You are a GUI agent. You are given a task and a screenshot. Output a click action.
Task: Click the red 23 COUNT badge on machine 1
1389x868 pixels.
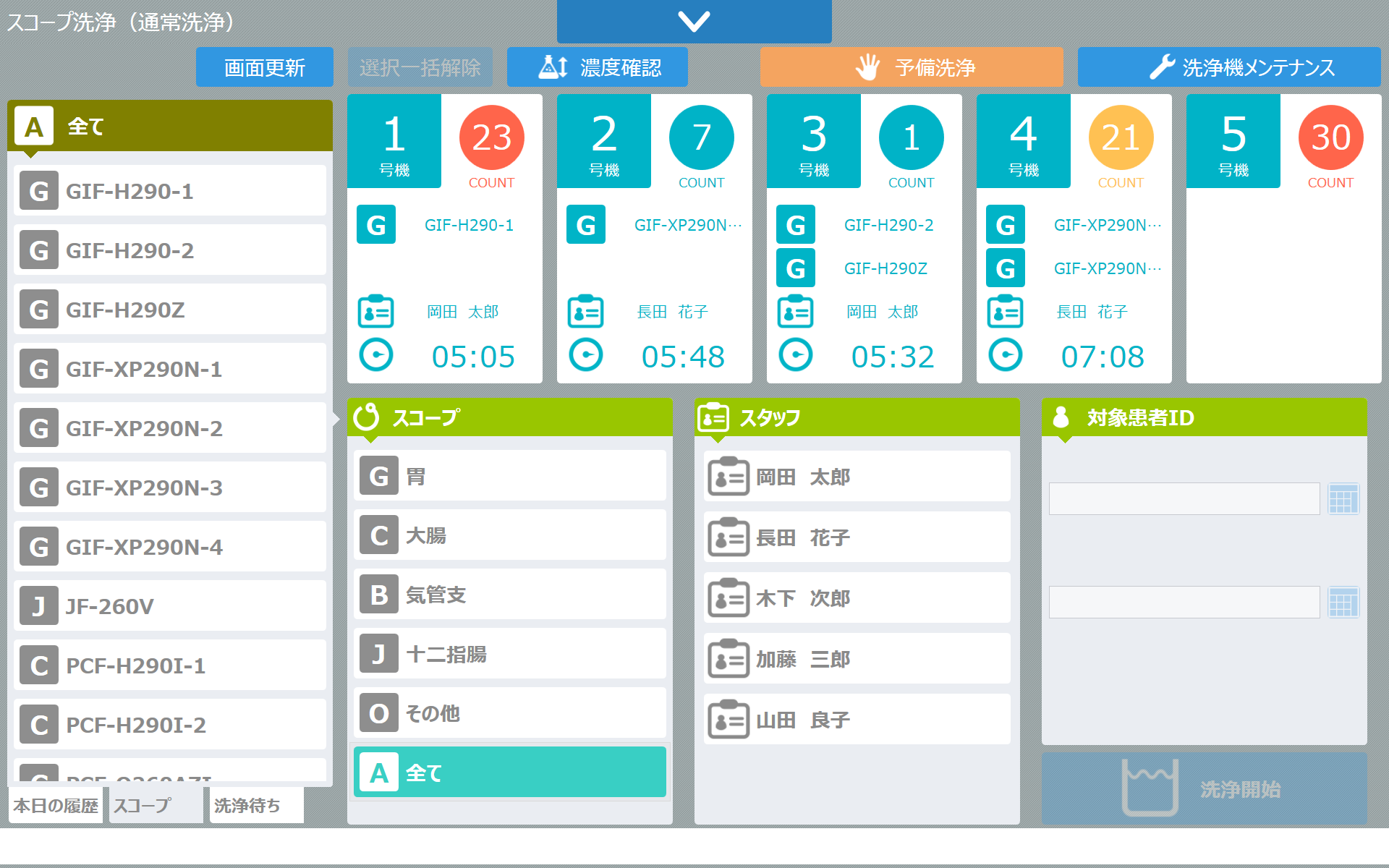click(492, 137)
